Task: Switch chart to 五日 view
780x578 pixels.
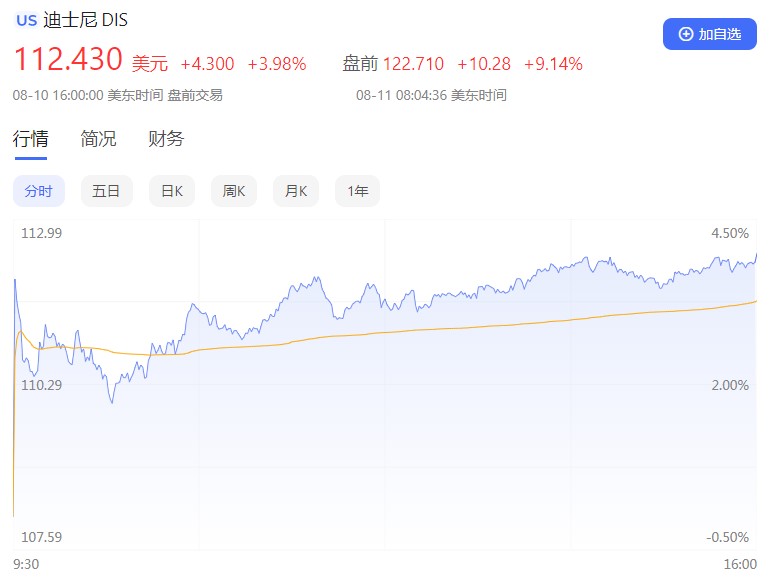Action: (106, 191)
